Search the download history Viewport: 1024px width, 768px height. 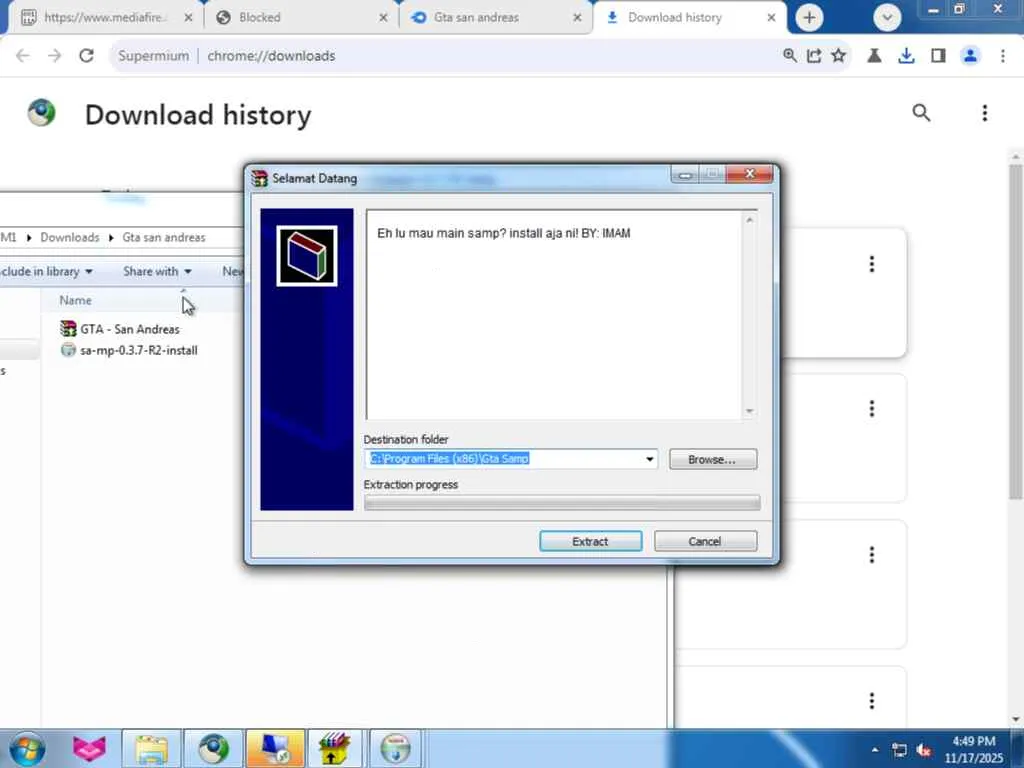click(921, 113)
